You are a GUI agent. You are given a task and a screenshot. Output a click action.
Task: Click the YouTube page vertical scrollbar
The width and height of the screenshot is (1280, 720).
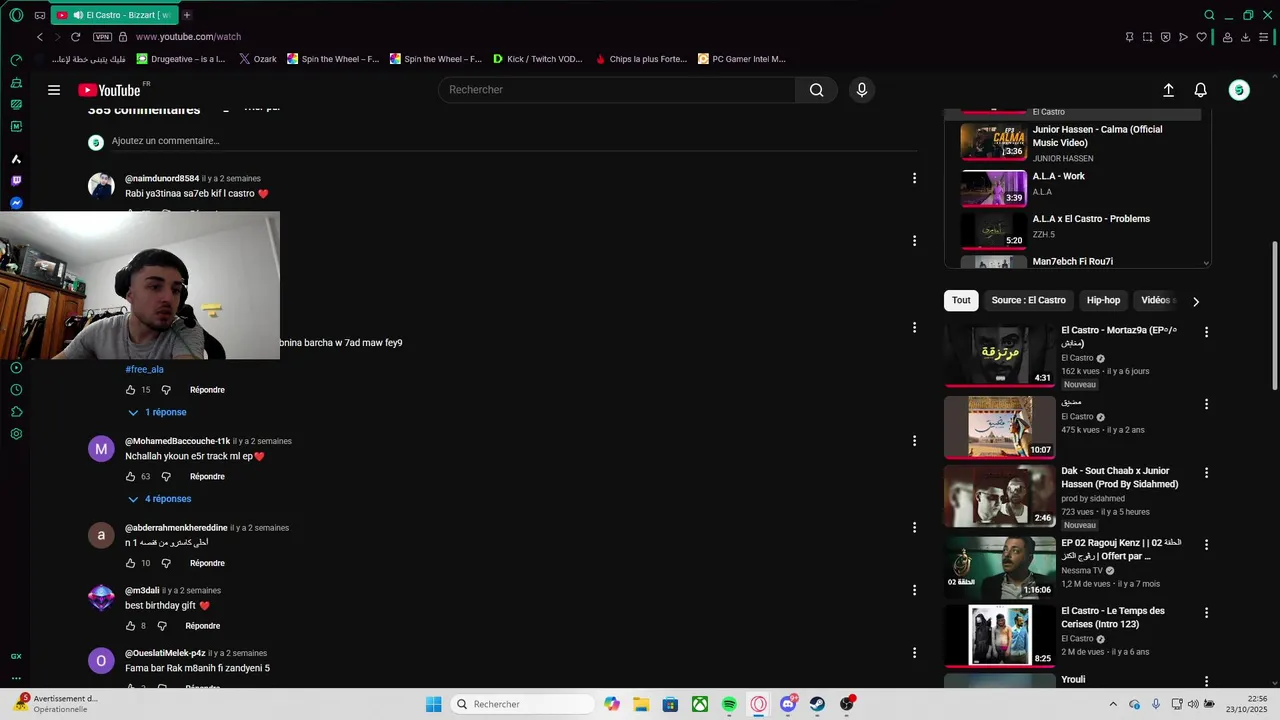click(x=1274, y=315)
